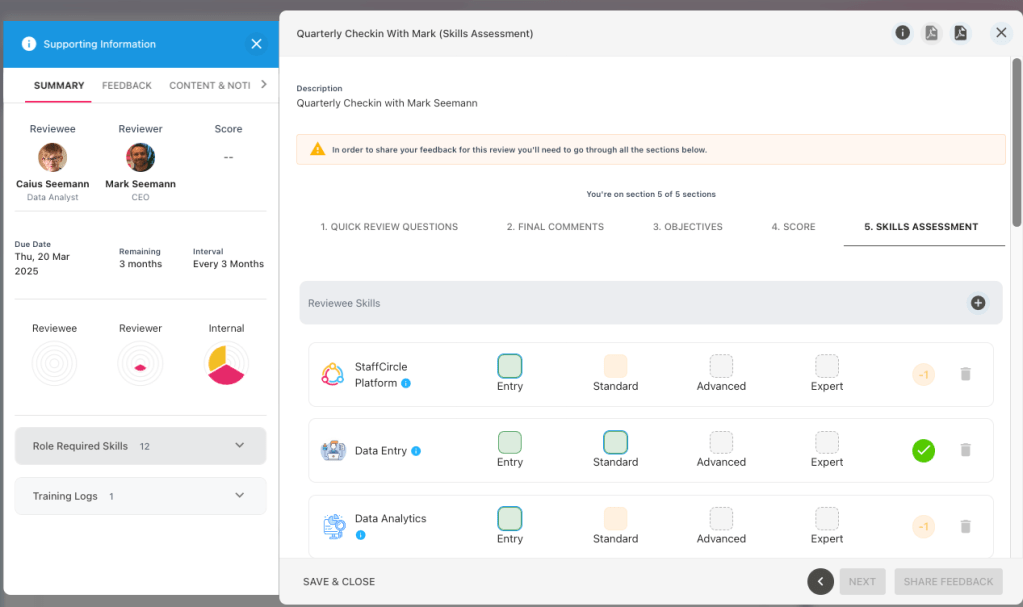Add a skill with the plus icon
Screen dimensions: 1023x607
[x=978, y=303]
